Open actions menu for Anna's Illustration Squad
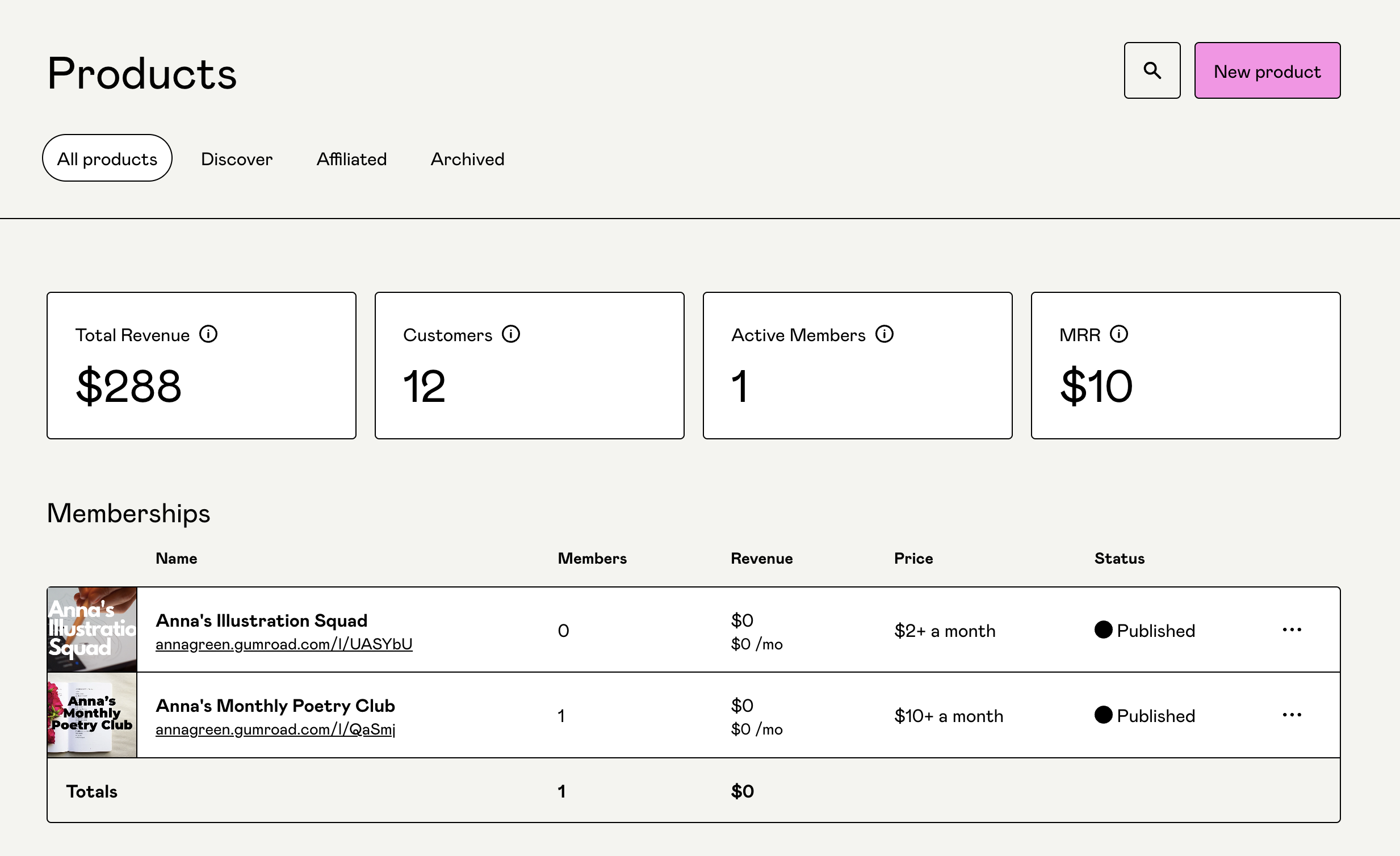This screenshot has width=1400, height=856. (x=1292, y=630)
